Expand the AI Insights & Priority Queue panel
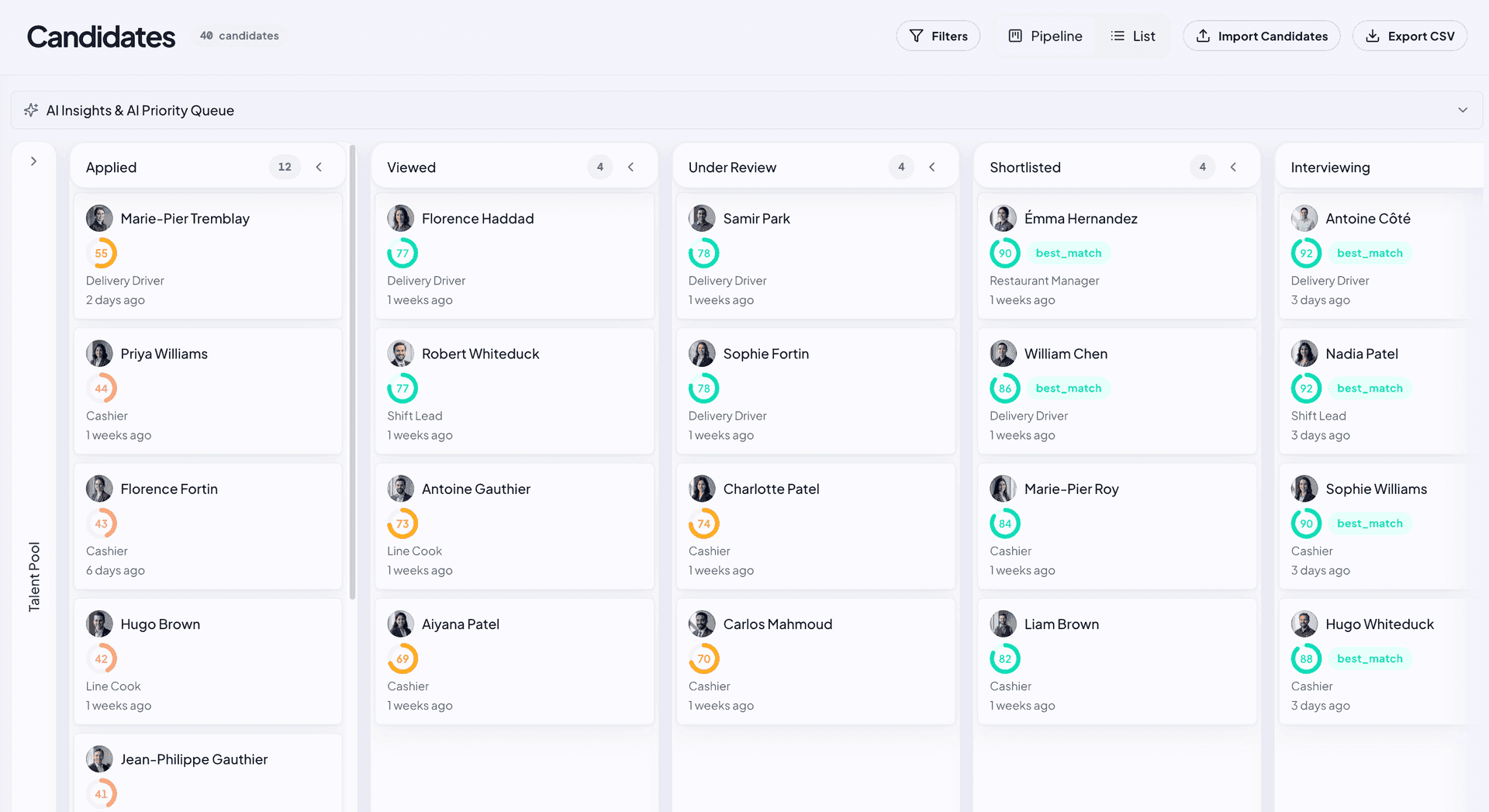Image resolution: width=1489 pixels, height=812 pixels. pos(1463,110)
